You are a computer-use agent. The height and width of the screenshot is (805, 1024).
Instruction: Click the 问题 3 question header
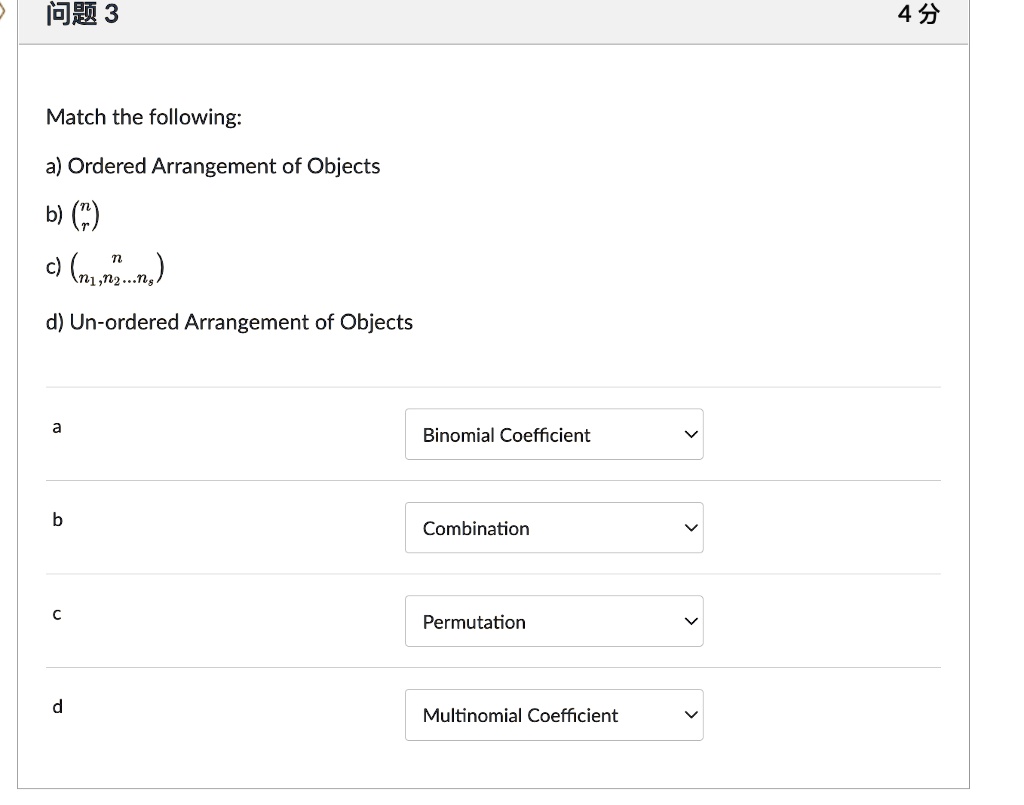pyautogui.click(x=82, y=15)
